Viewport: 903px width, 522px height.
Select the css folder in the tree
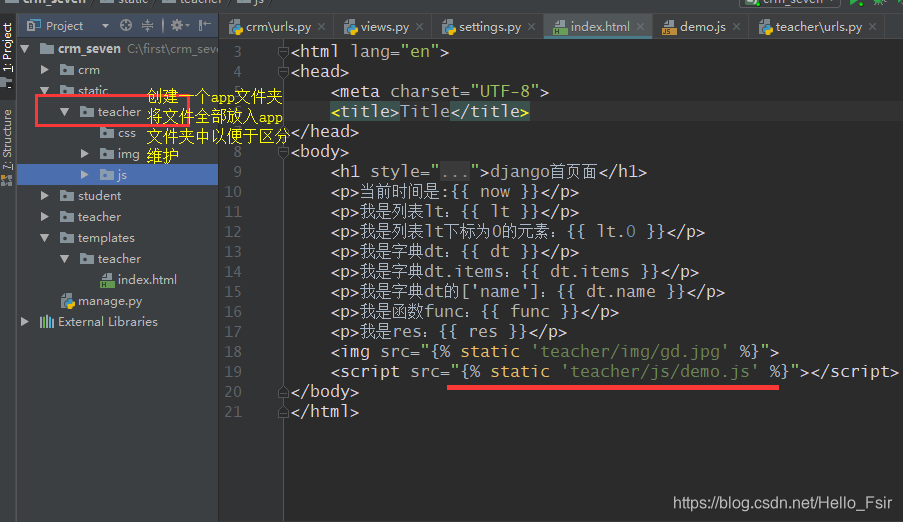click(118, 133)
